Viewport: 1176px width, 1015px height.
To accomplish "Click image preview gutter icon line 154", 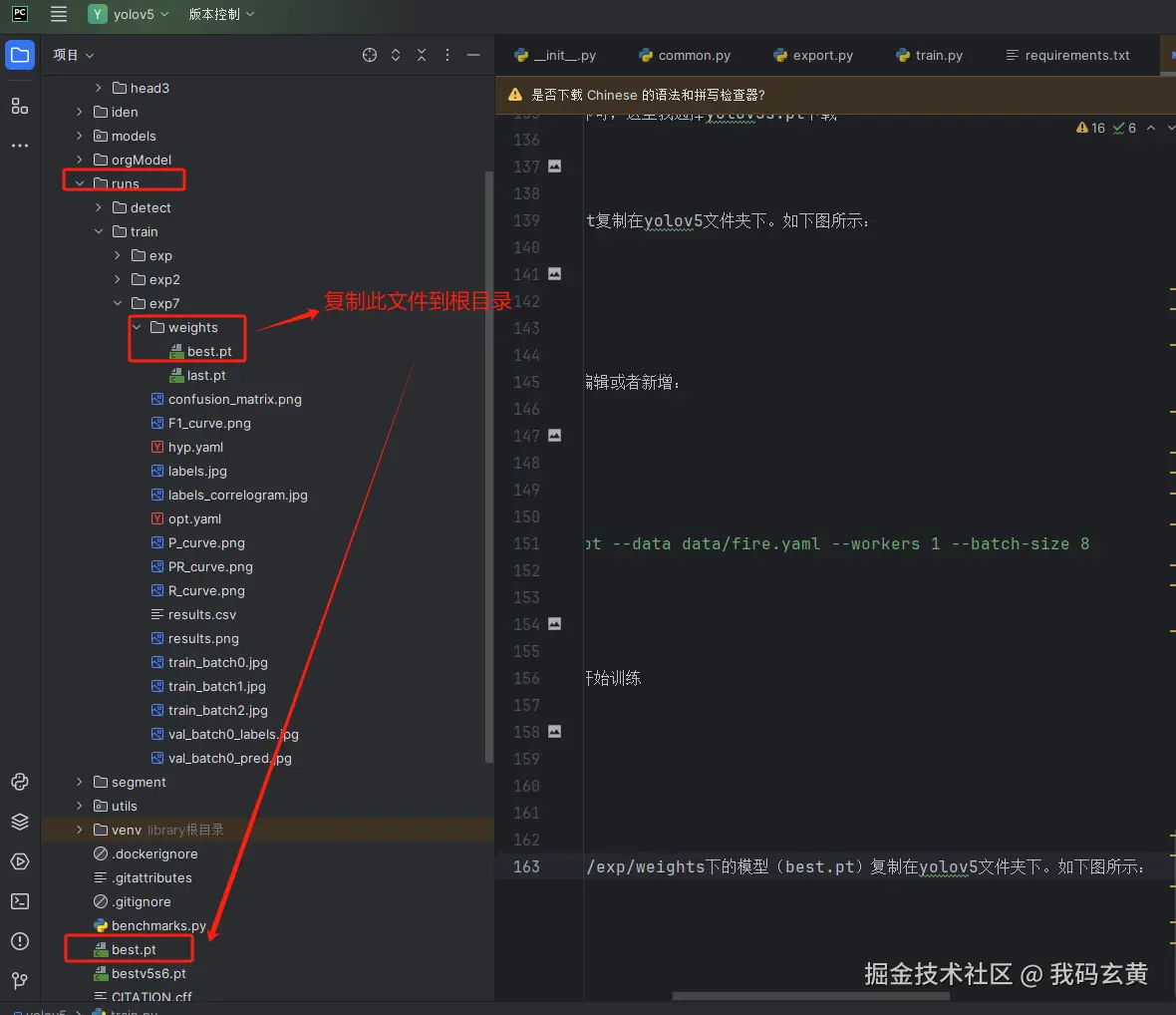I will [x=554, y=623].
